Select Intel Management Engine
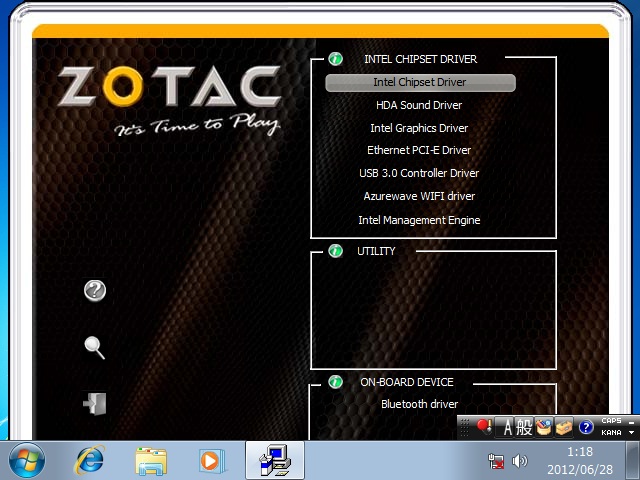The image size is (640, 480). click(x=419, y=220)
